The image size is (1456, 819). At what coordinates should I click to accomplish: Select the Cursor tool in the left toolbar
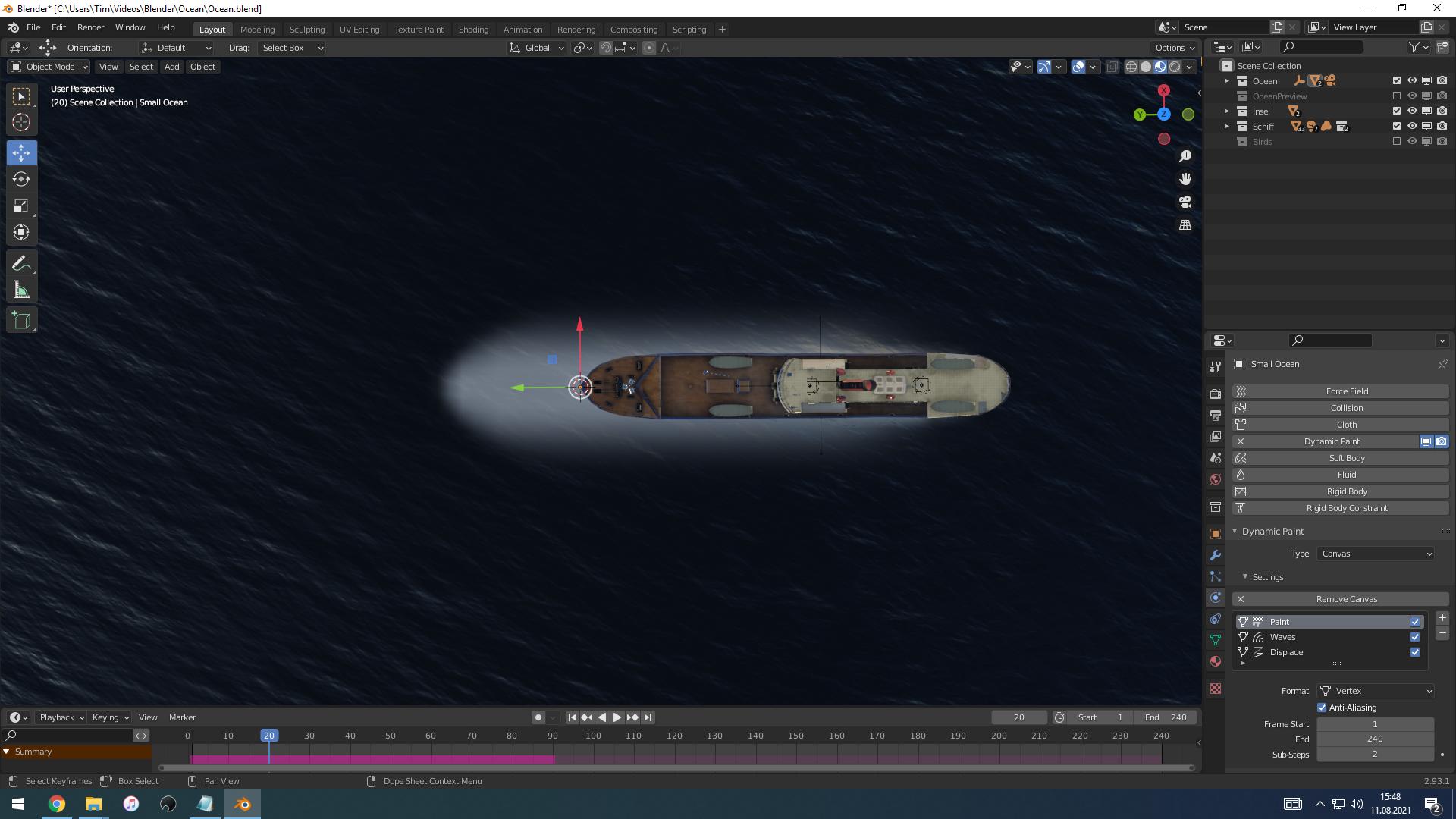pos(21,122)
